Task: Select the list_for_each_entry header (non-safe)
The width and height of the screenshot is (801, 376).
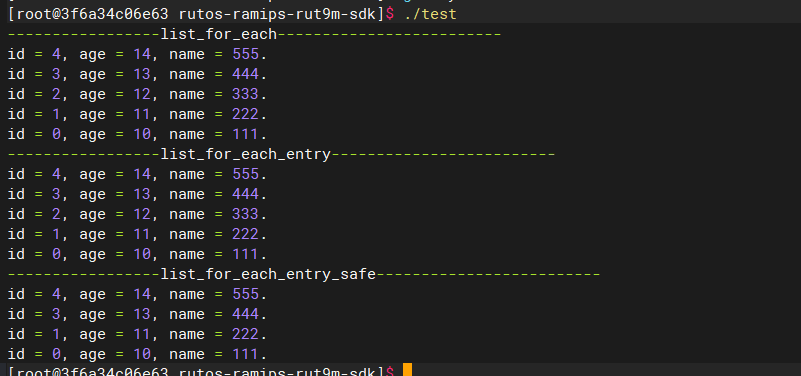Action: (281, 154)
